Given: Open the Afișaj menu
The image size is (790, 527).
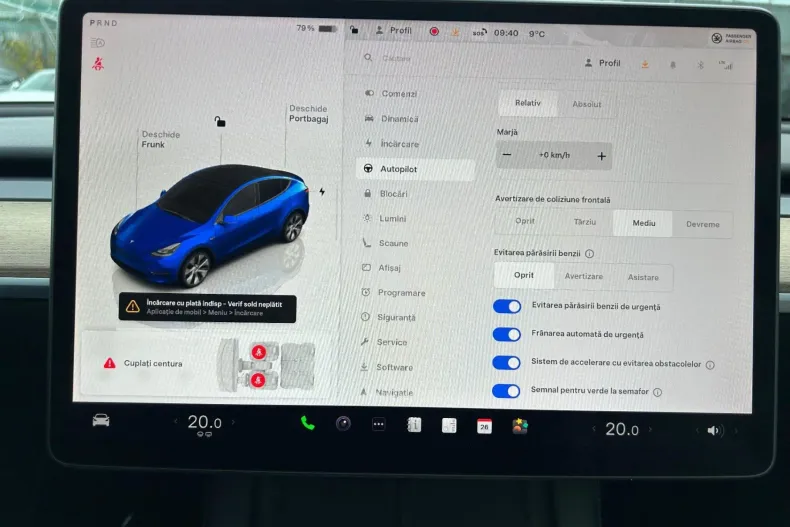Looking at the screenshot, I should (x=415, y=268).
